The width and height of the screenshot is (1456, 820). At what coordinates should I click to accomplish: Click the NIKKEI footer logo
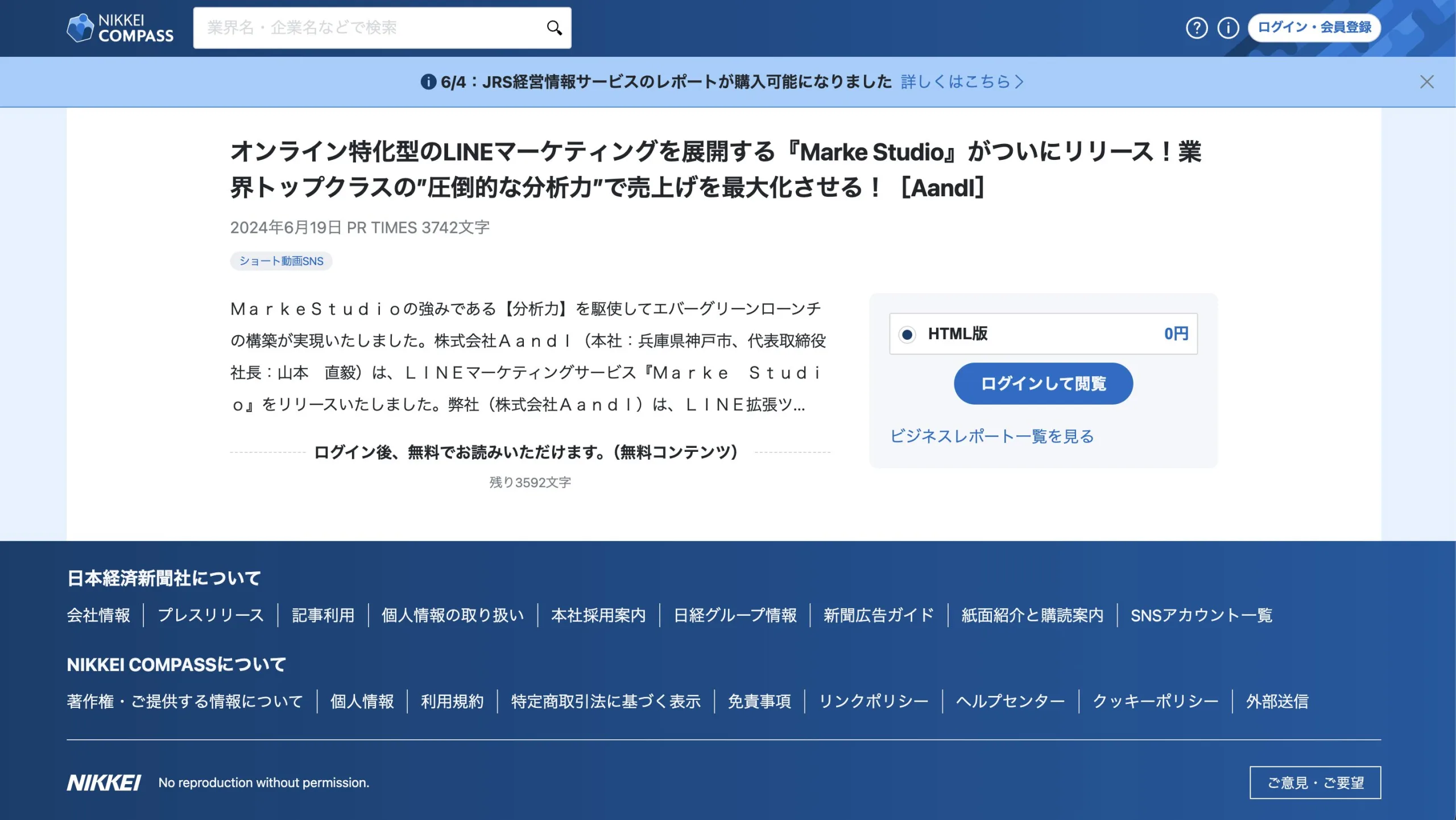tap(104, 782)
